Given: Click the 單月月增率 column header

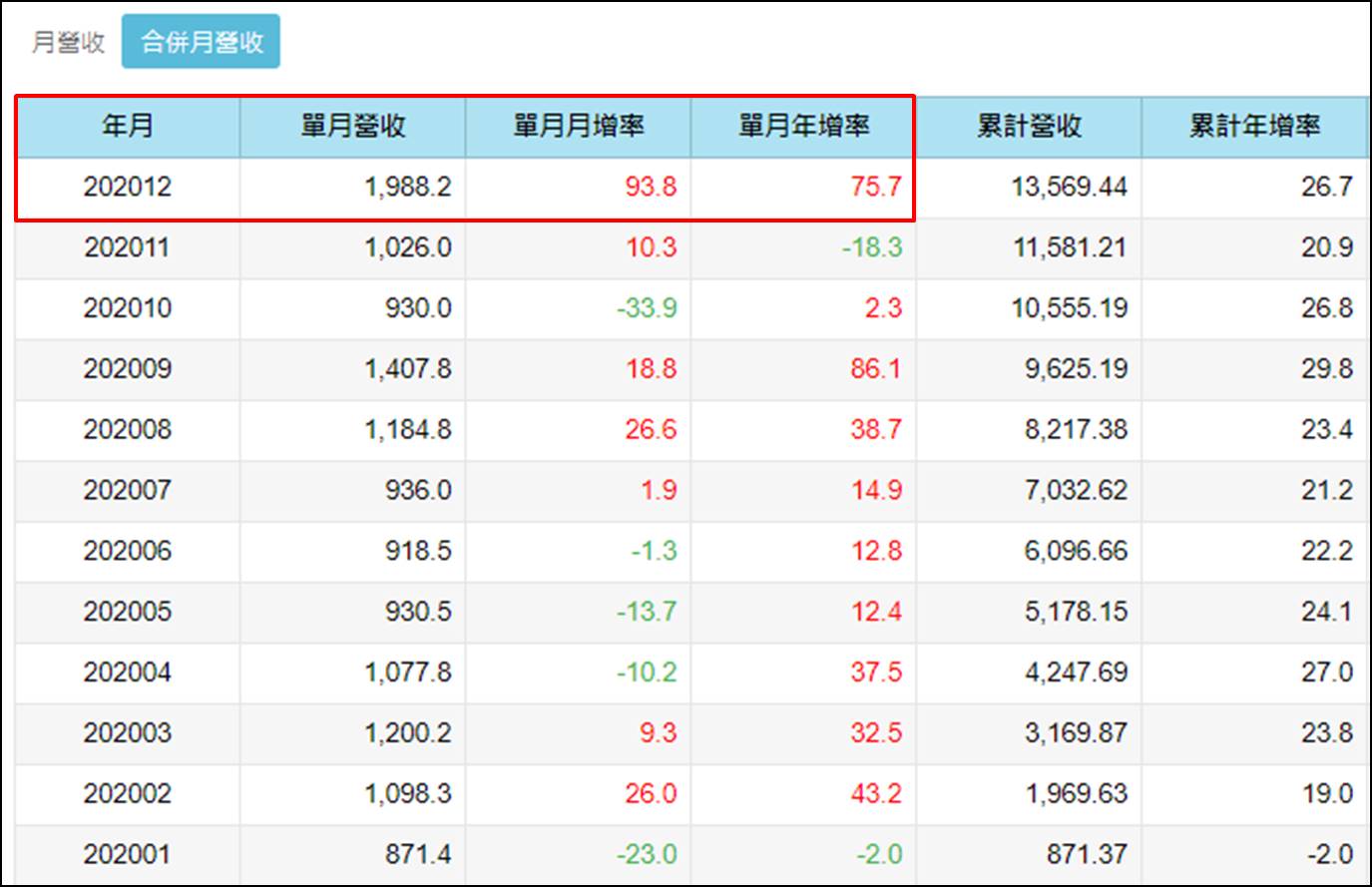Looking at the screenshot, I should pyautogui.click(x=577, y=127).
